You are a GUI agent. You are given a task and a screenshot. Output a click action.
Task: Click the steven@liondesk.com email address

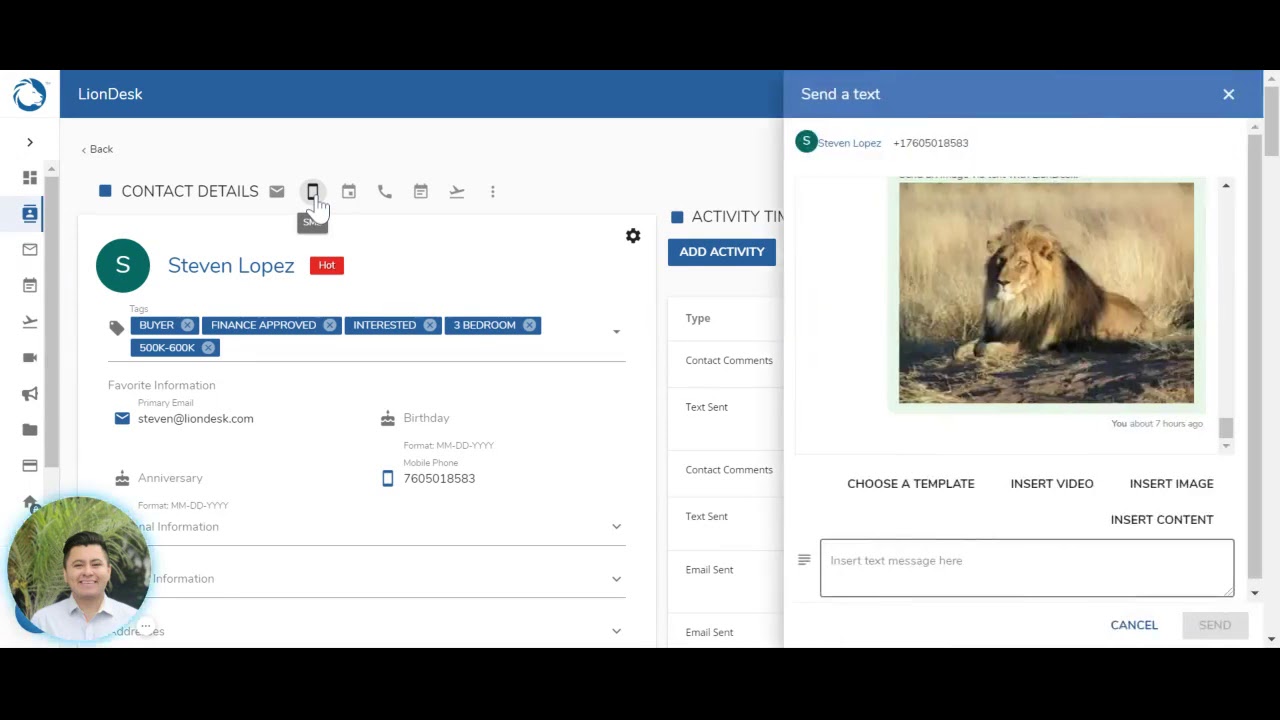pyautogui.click(x=196, y=419)
